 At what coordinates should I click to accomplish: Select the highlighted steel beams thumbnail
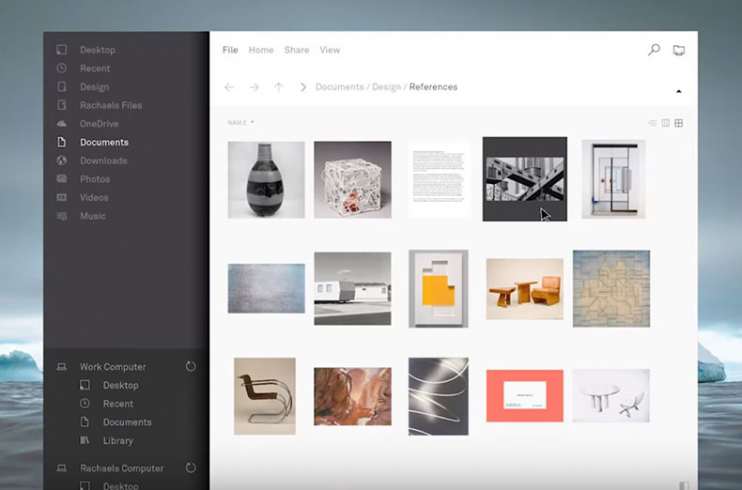tap(525, 179)
